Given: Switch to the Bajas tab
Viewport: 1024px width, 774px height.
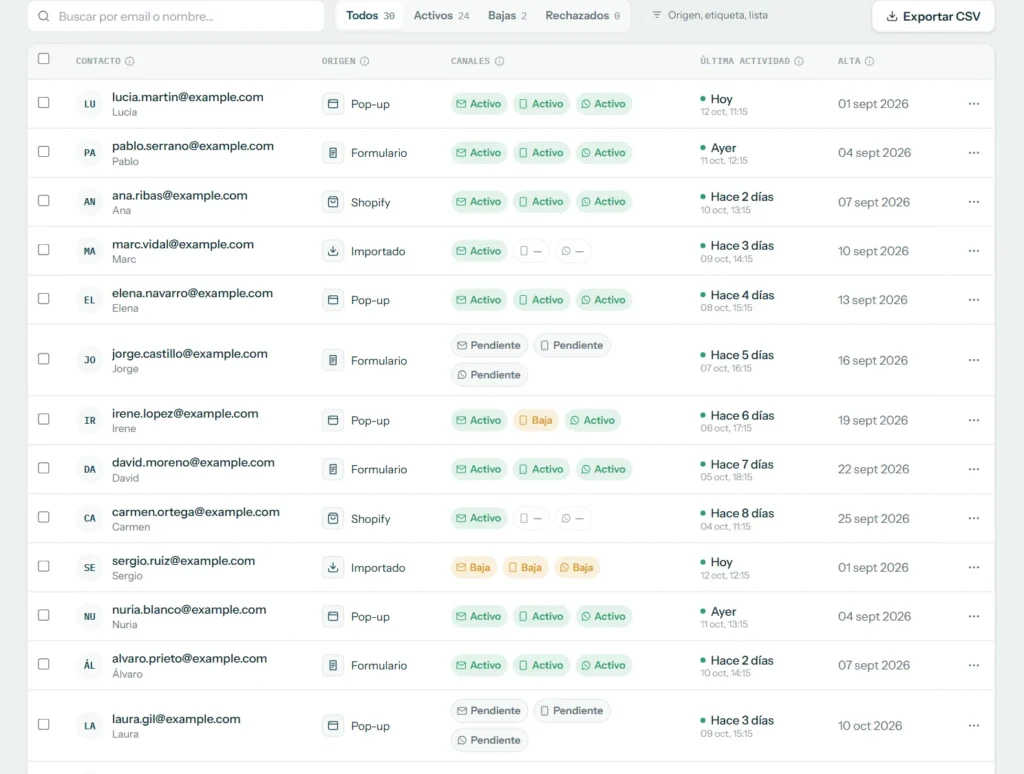Looking at the screenshot, I should tap(507, 16).
